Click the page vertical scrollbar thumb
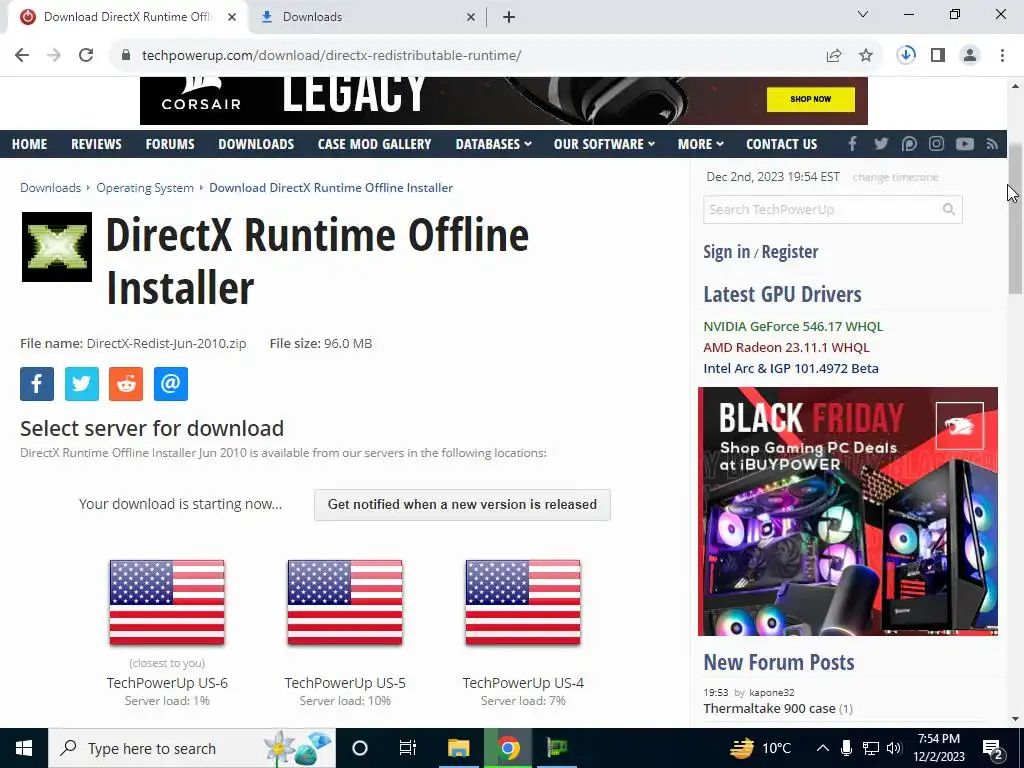1024x768 pixels. tap(1015, 219)
